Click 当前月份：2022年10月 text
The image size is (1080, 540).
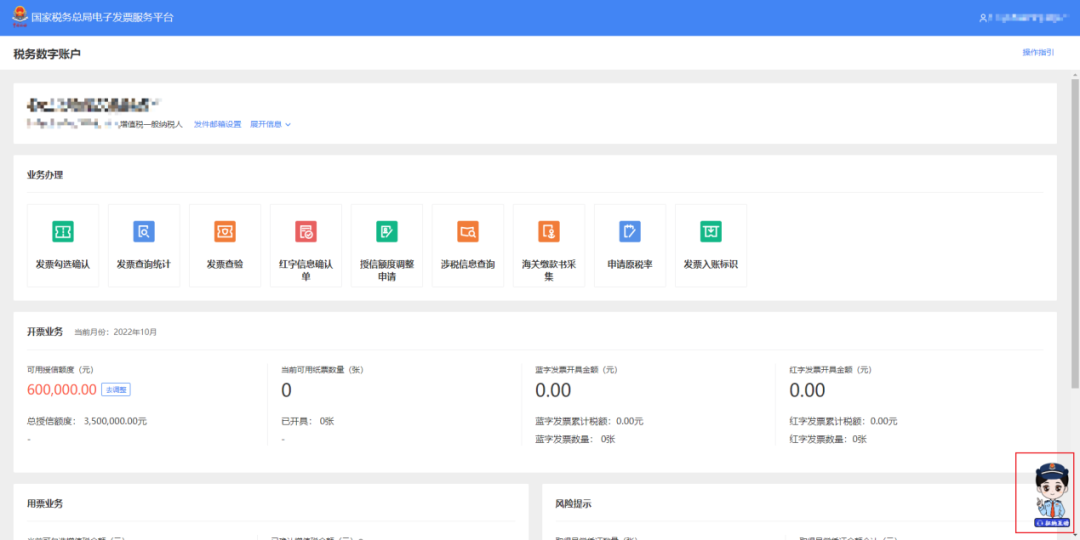point(116,332)
